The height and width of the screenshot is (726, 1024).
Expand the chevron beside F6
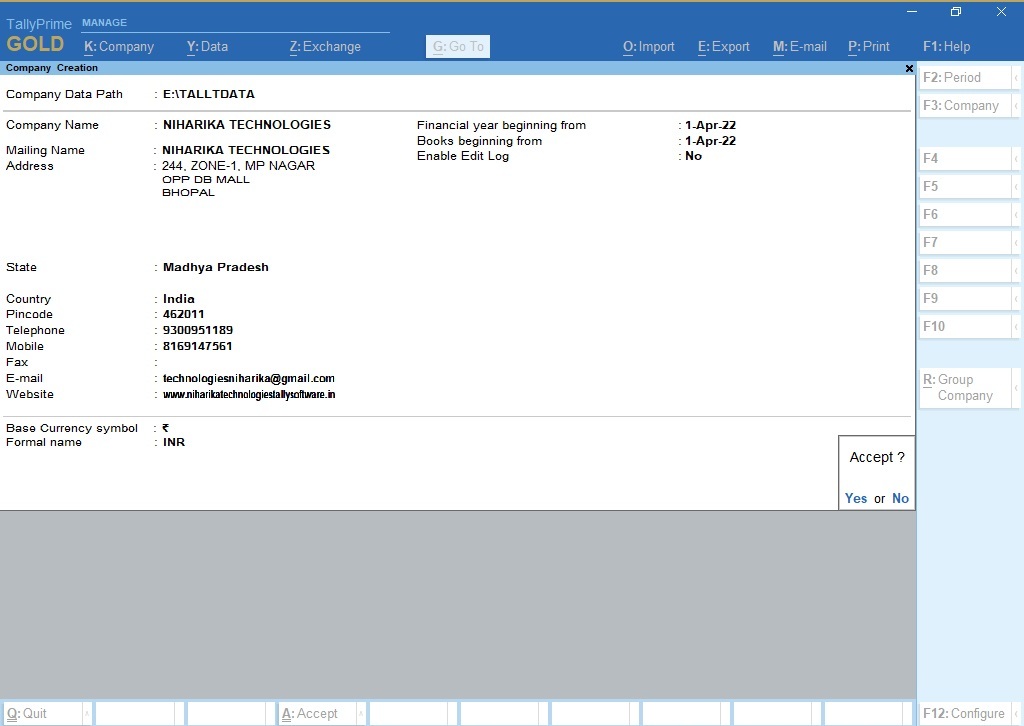coord(1016,215)
